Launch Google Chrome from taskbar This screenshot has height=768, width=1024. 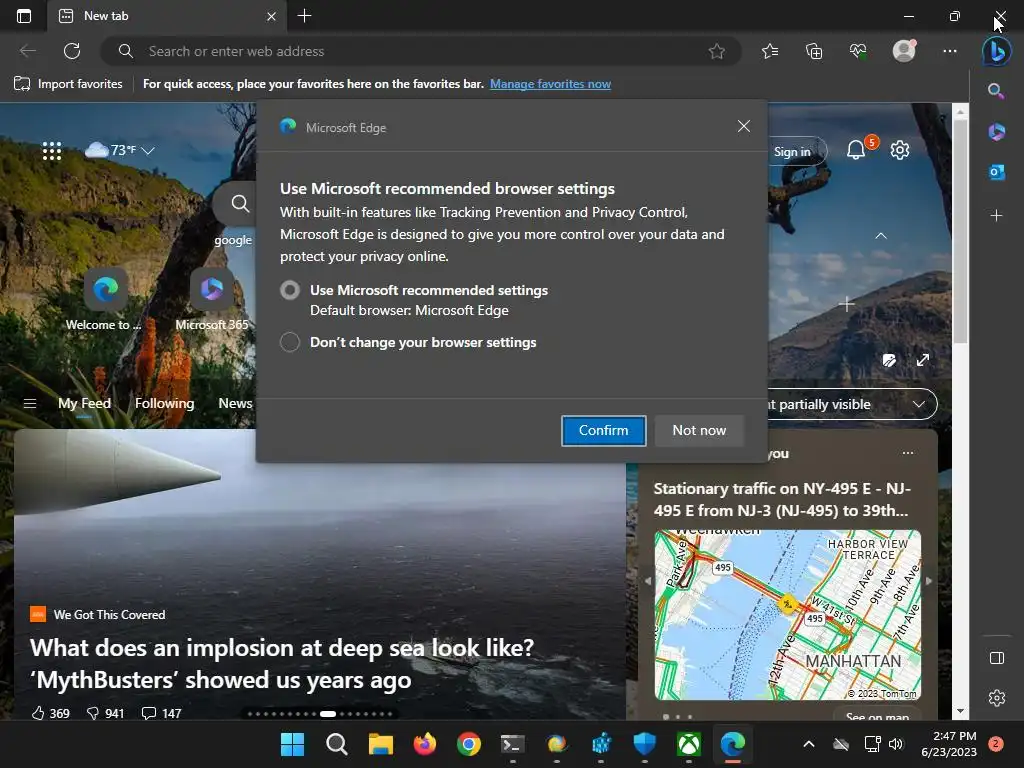click(468, 744)
